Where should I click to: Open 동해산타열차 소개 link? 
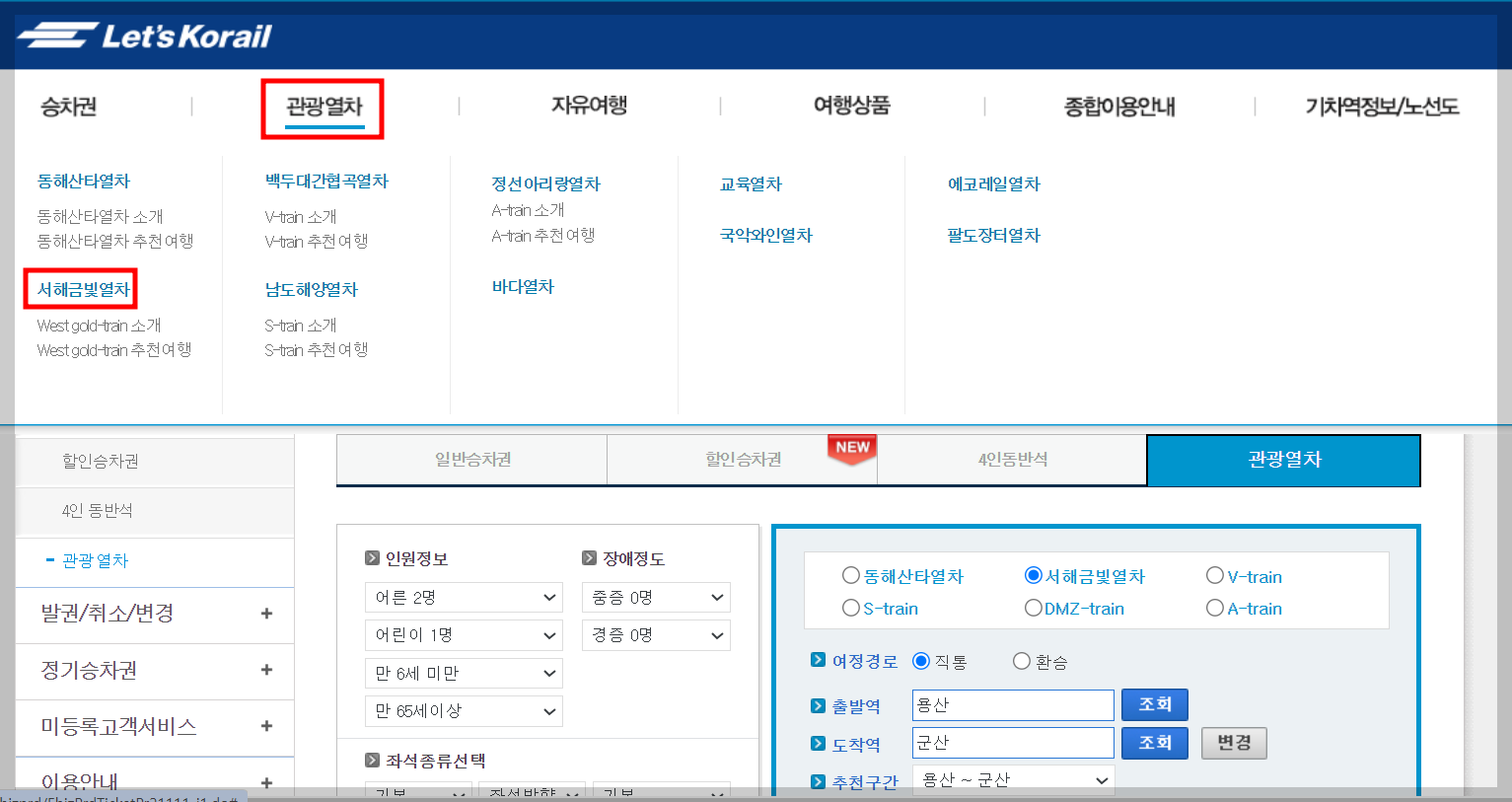(100, 216)
